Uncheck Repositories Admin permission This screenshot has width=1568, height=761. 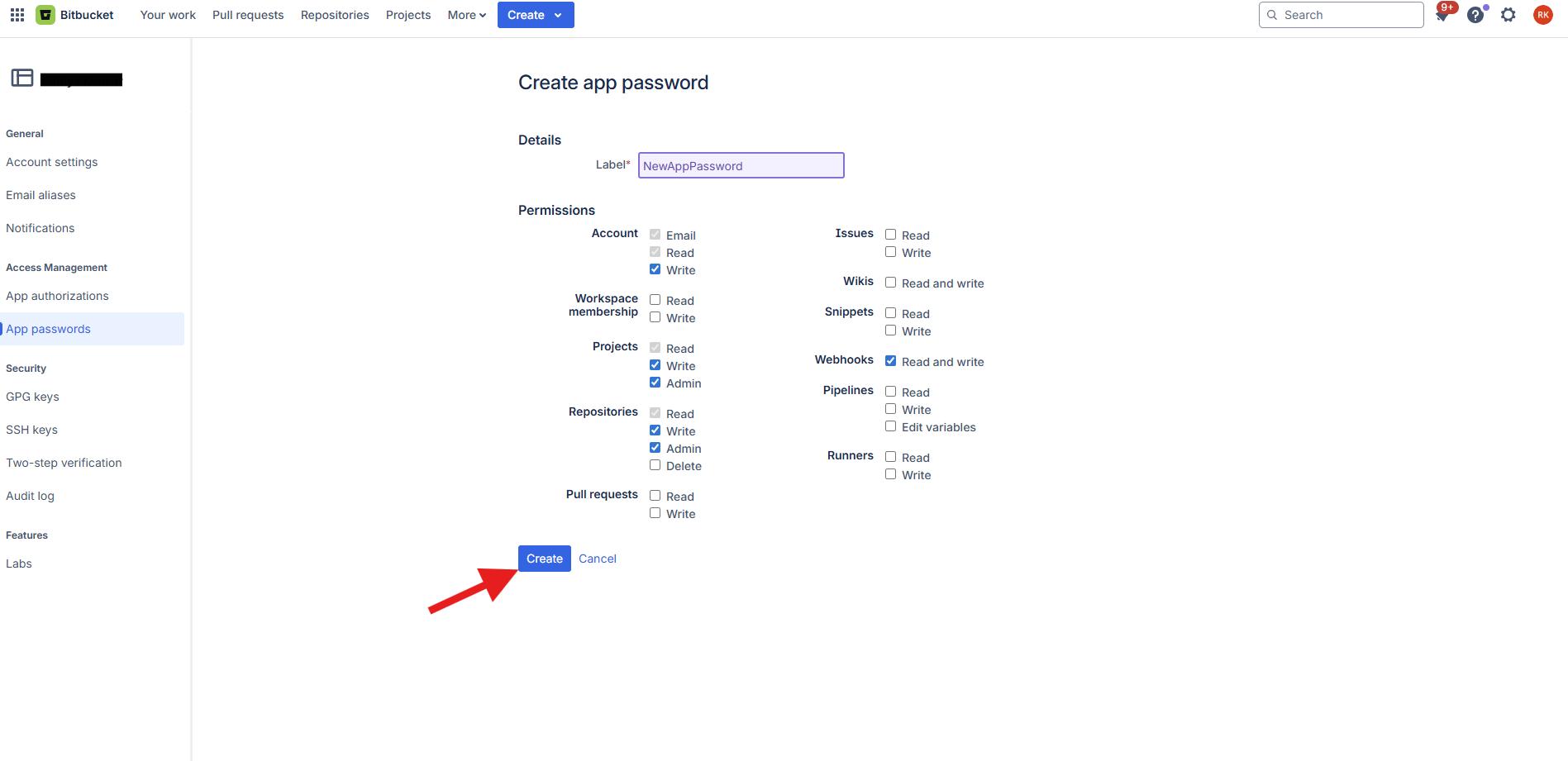tap(655, 448)
